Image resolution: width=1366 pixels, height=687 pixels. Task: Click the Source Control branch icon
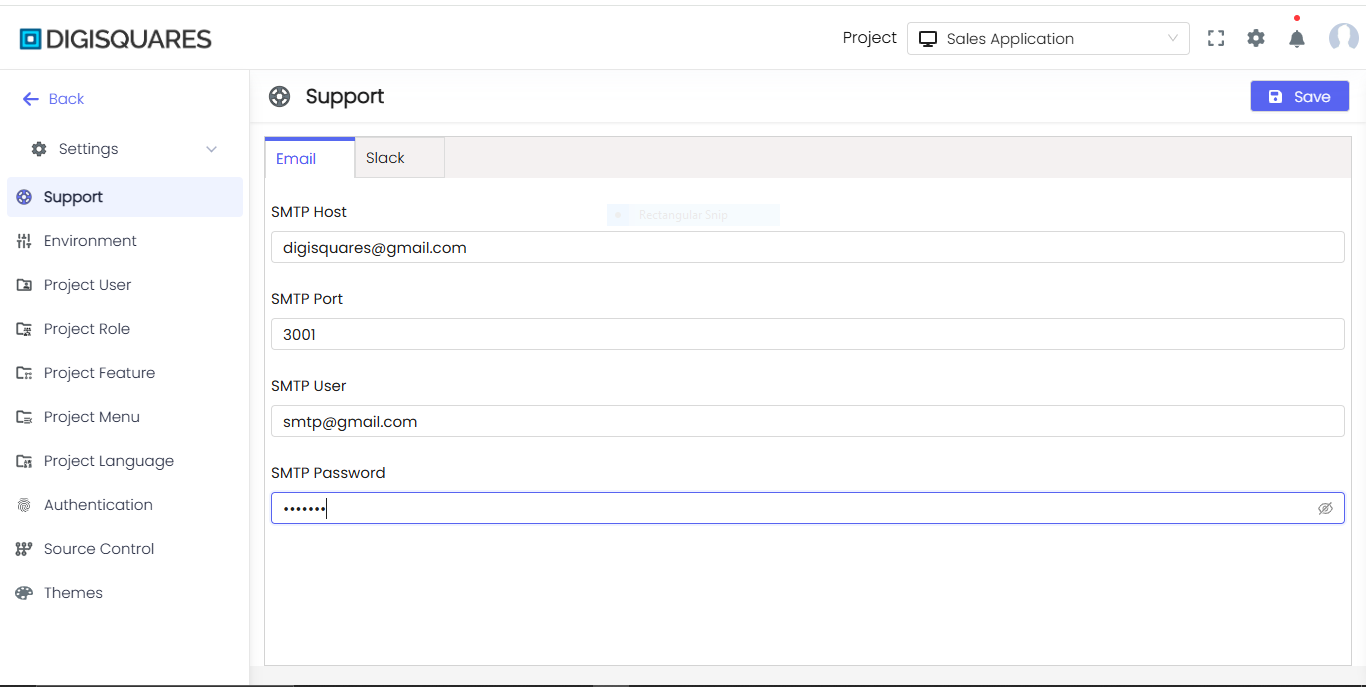[24, 549]
